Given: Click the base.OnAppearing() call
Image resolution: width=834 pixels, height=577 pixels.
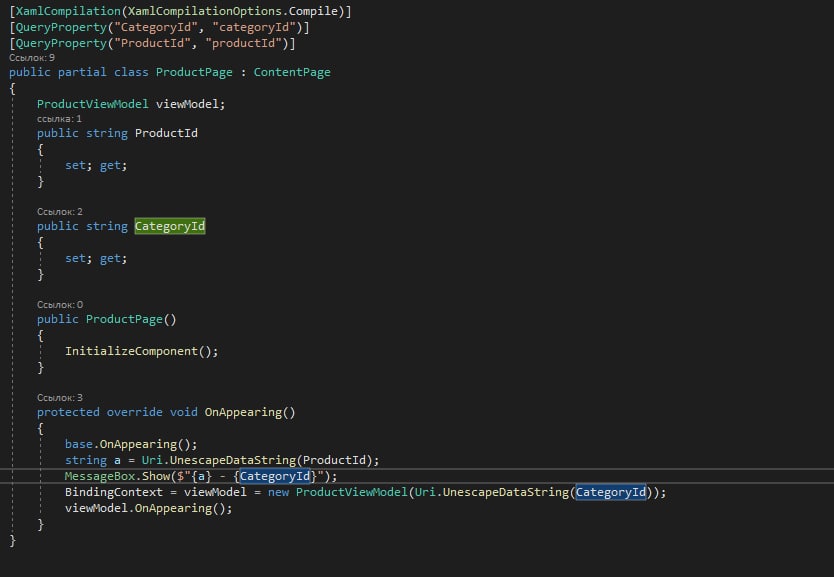Looking at the screenshot, I should (x=131, y=444).
